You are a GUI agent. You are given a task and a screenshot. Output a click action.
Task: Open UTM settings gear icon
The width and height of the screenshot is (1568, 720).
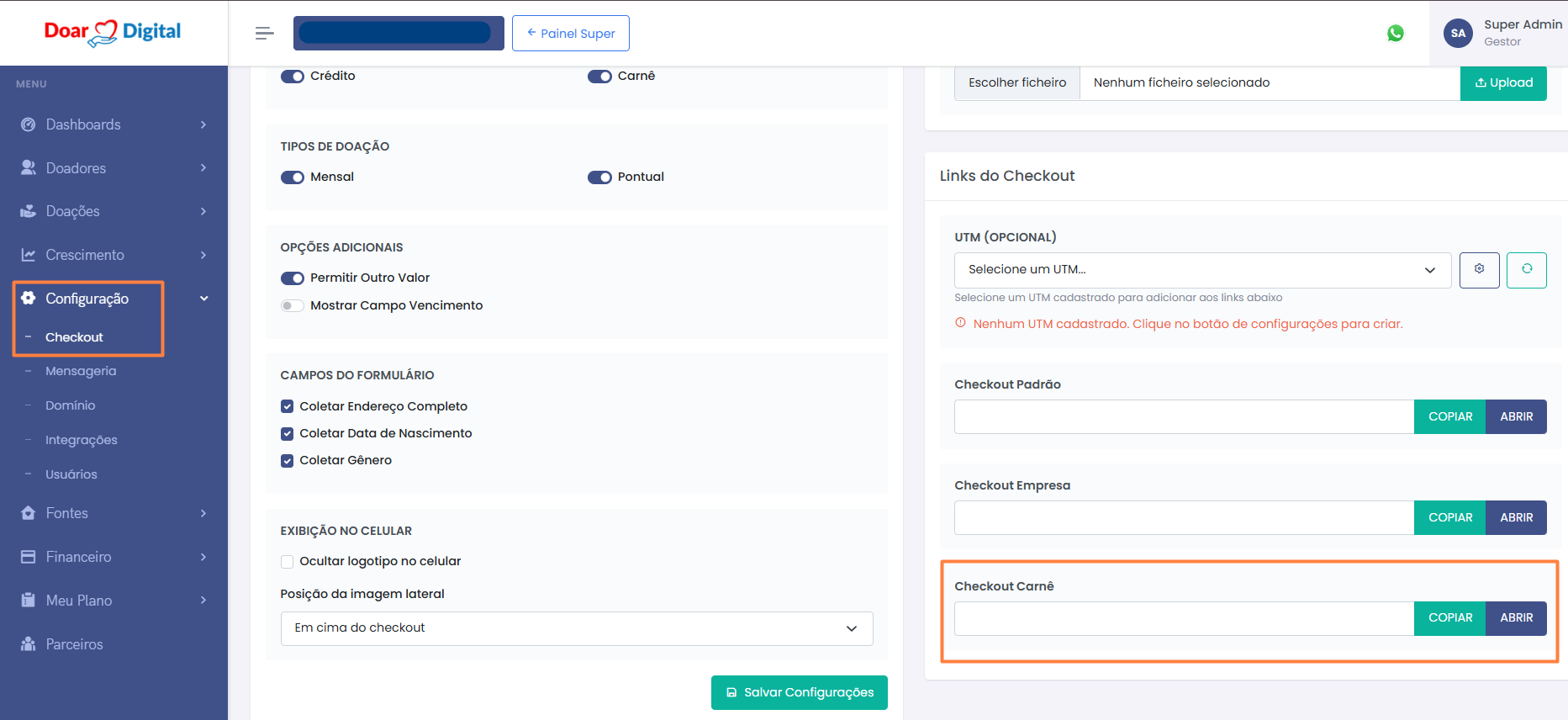point(1479,270)
